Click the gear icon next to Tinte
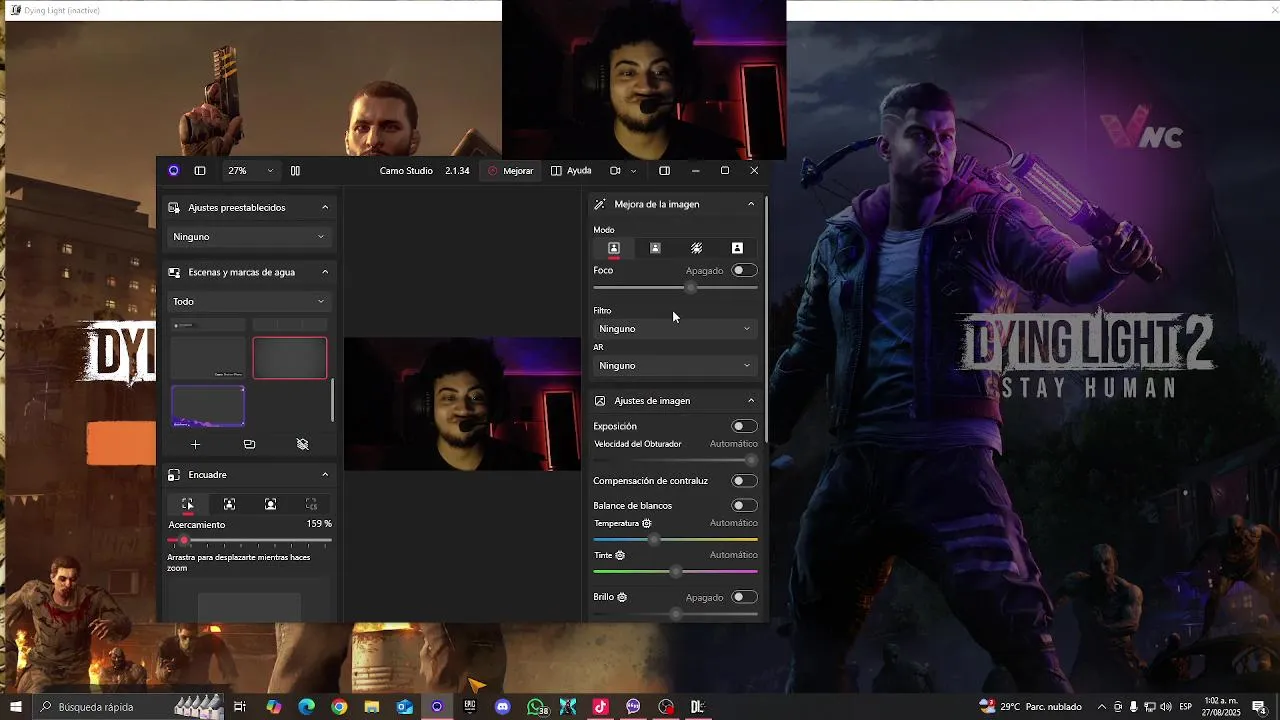 point(620,555)
